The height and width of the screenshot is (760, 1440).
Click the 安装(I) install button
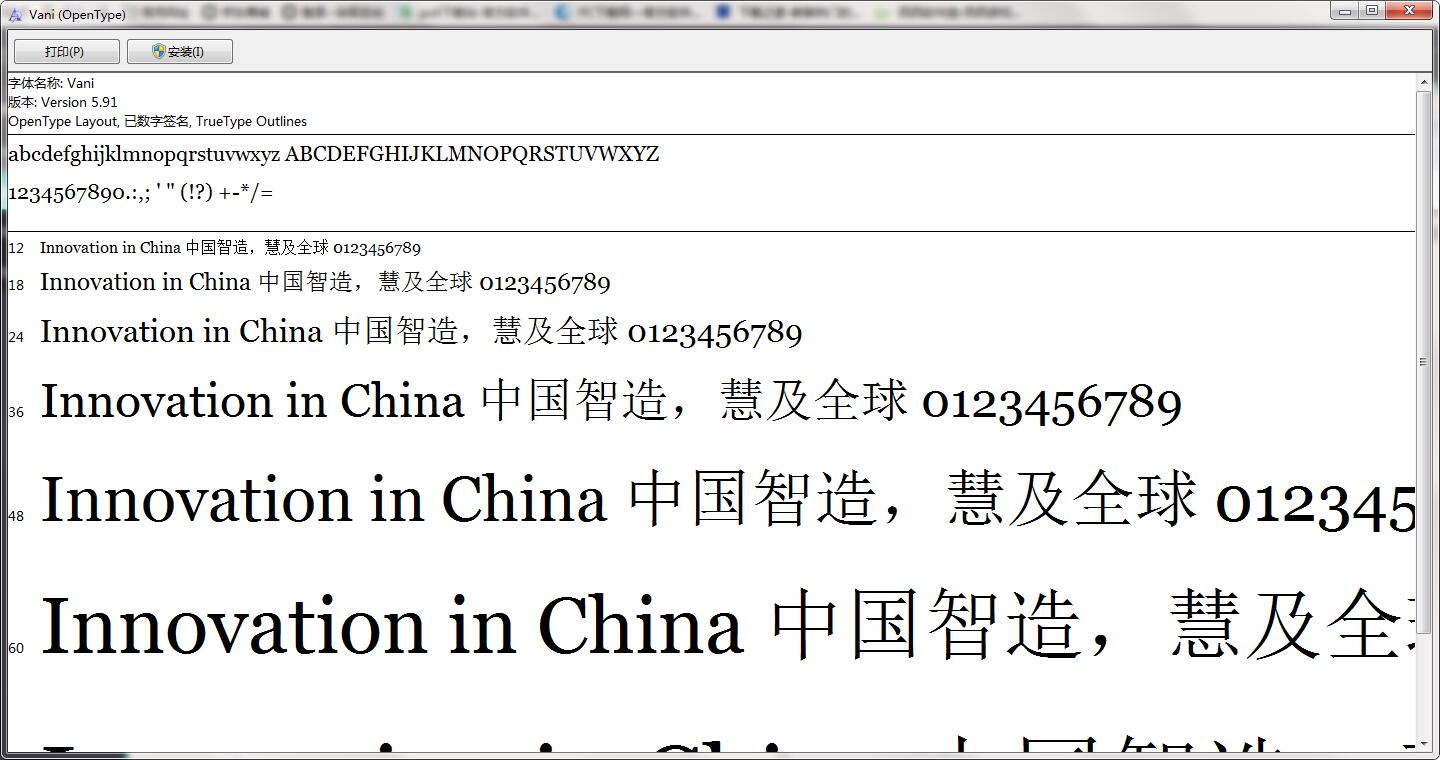click(180, 51)
